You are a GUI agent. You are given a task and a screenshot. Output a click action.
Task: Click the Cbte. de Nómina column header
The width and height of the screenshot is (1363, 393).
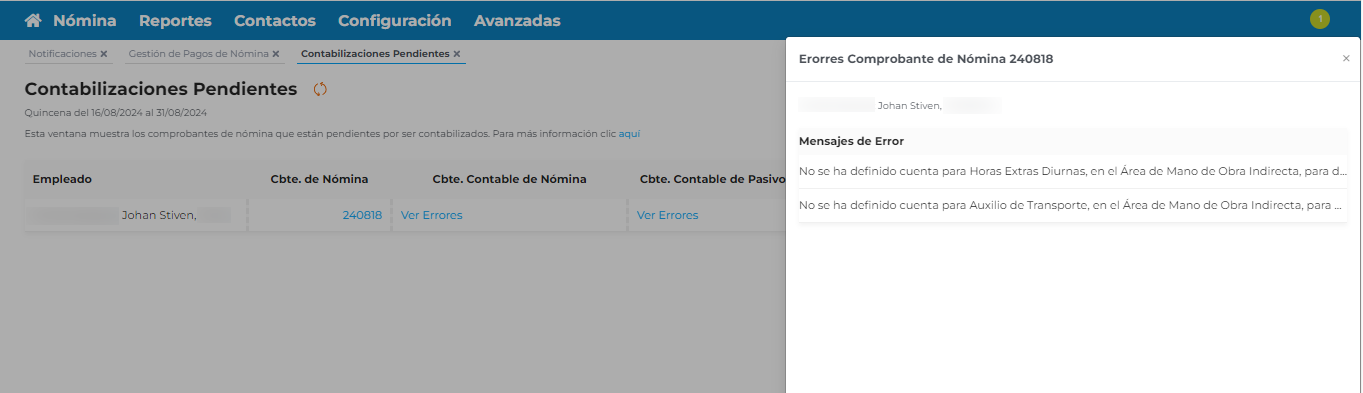pyautogui.click(x=319, y=179)
